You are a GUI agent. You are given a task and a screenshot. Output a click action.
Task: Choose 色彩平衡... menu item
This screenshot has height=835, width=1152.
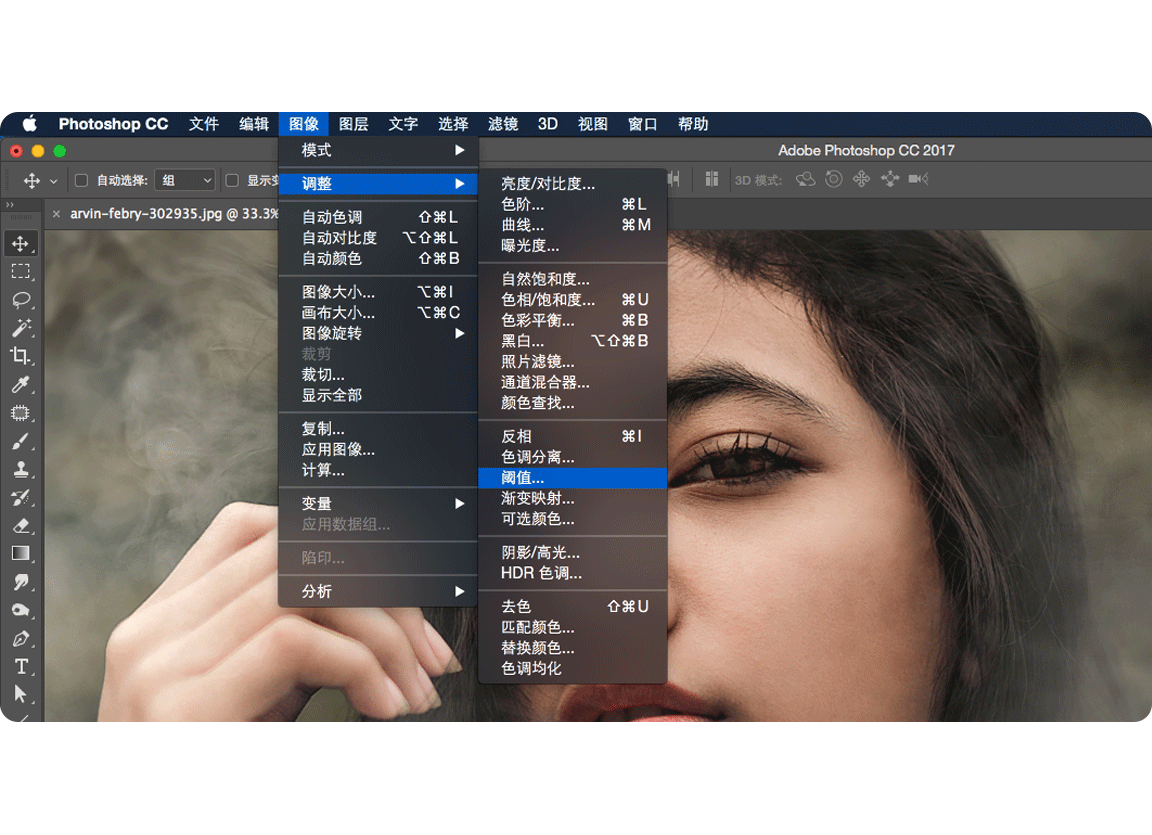point(572,320)
